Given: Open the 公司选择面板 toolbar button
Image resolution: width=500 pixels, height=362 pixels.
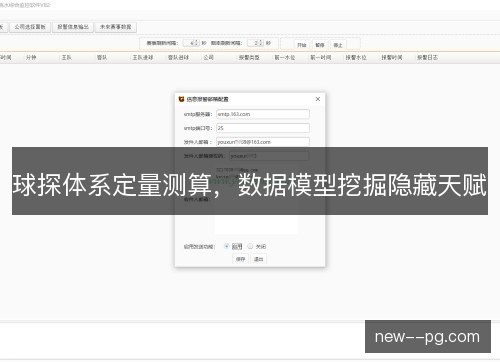Looking at the screenshot, I should coord(30,27).
